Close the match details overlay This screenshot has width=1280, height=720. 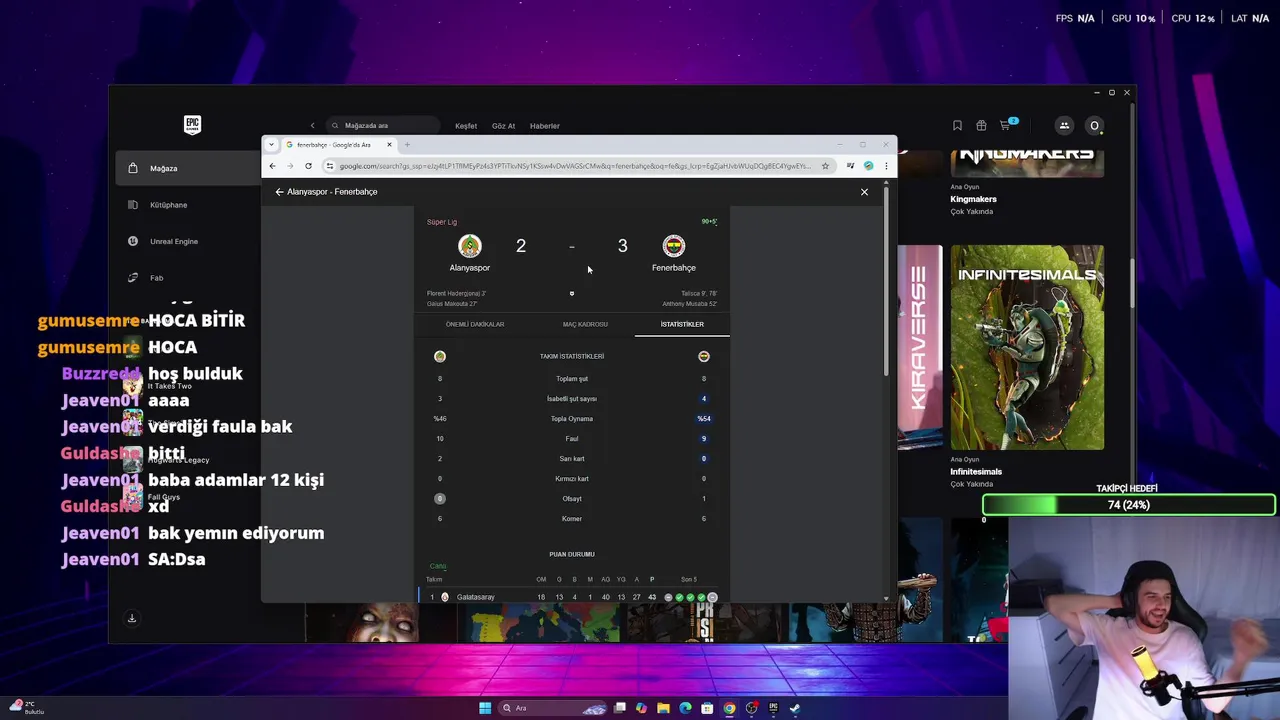click(x=865, y=192)
